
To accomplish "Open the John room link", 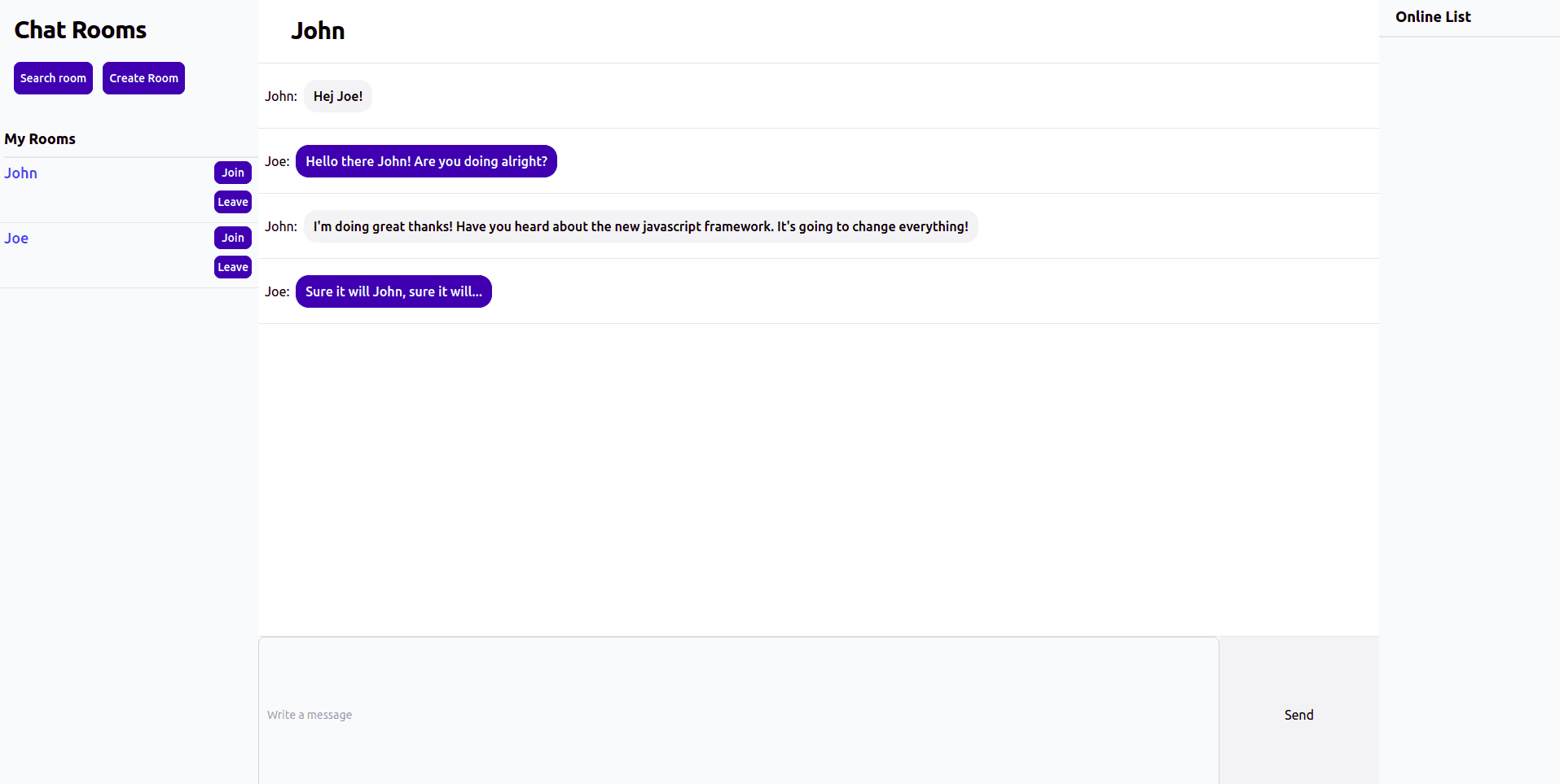I will click(x=20, y=173).
